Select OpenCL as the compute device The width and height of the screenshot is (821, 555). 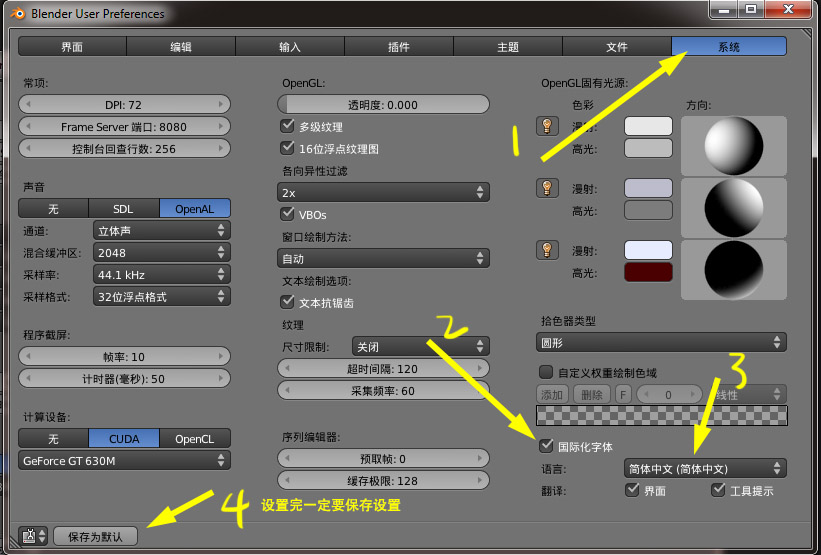pos(195,438)
